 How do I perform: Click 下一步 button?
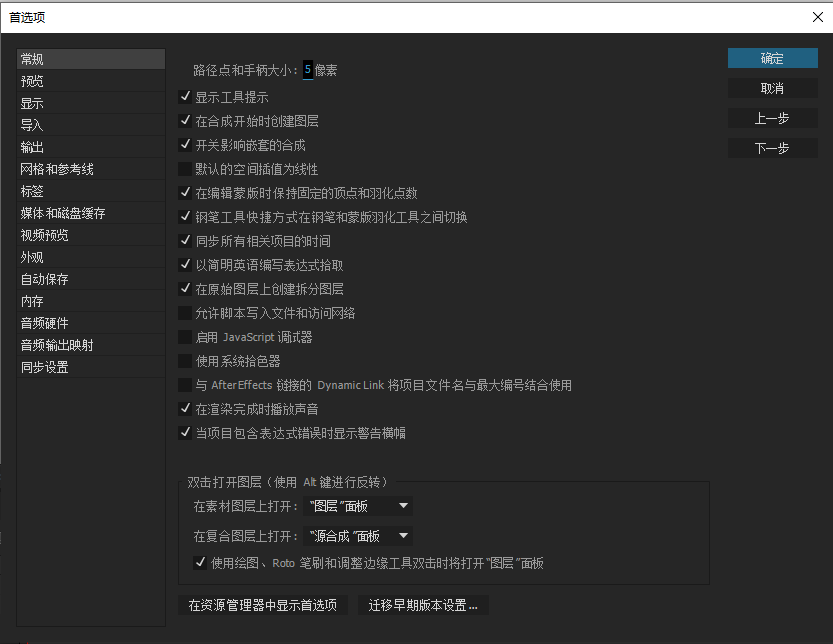pos(772,148)
